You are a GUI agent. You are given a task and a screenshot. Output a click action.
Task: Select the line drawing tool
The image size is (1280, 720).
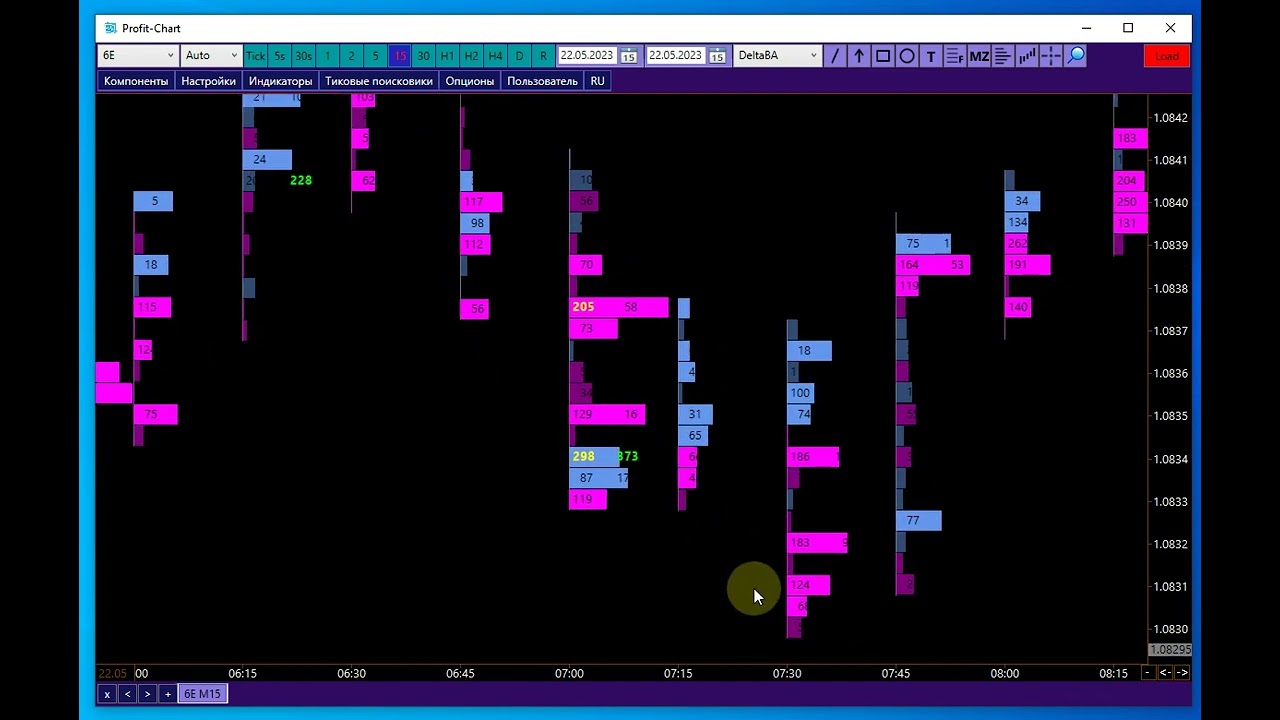click(x=834, y=56)
